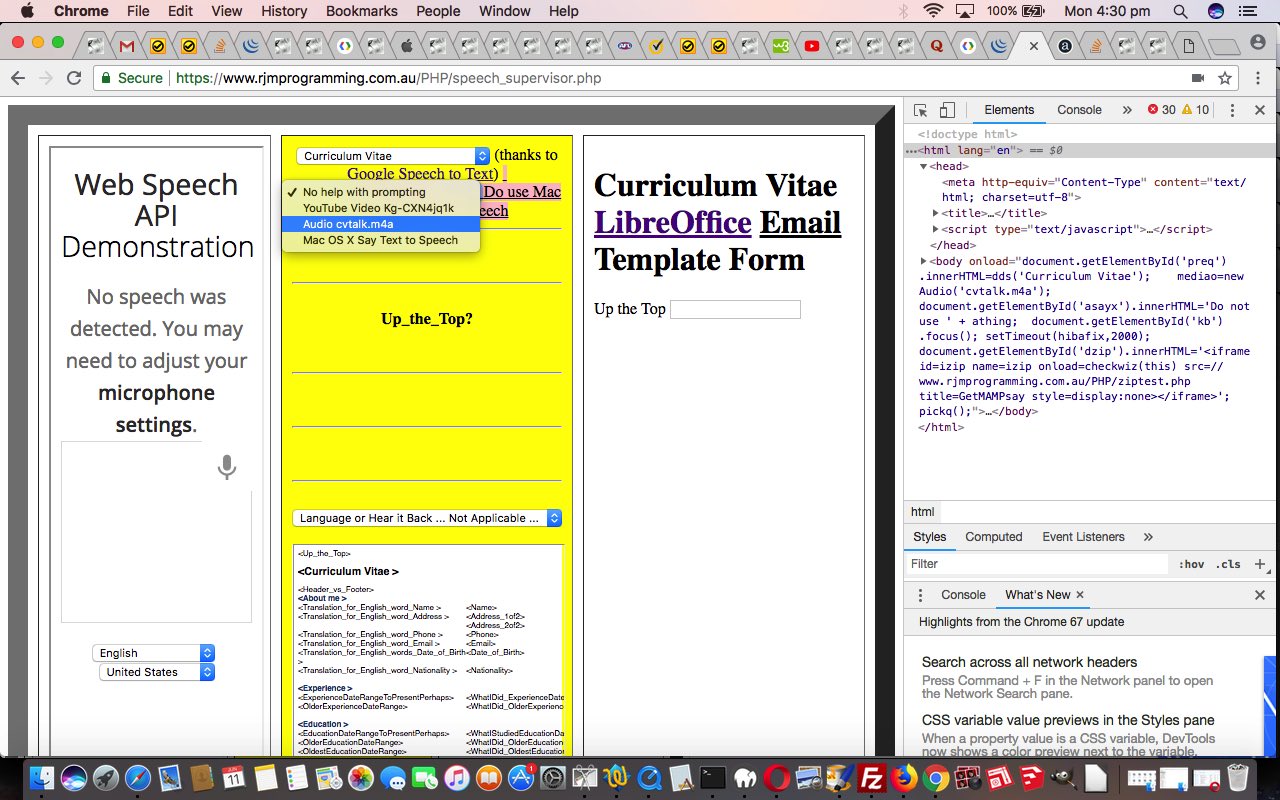
Task: Open Finder from the Dock
Action: tap(43, 777)
